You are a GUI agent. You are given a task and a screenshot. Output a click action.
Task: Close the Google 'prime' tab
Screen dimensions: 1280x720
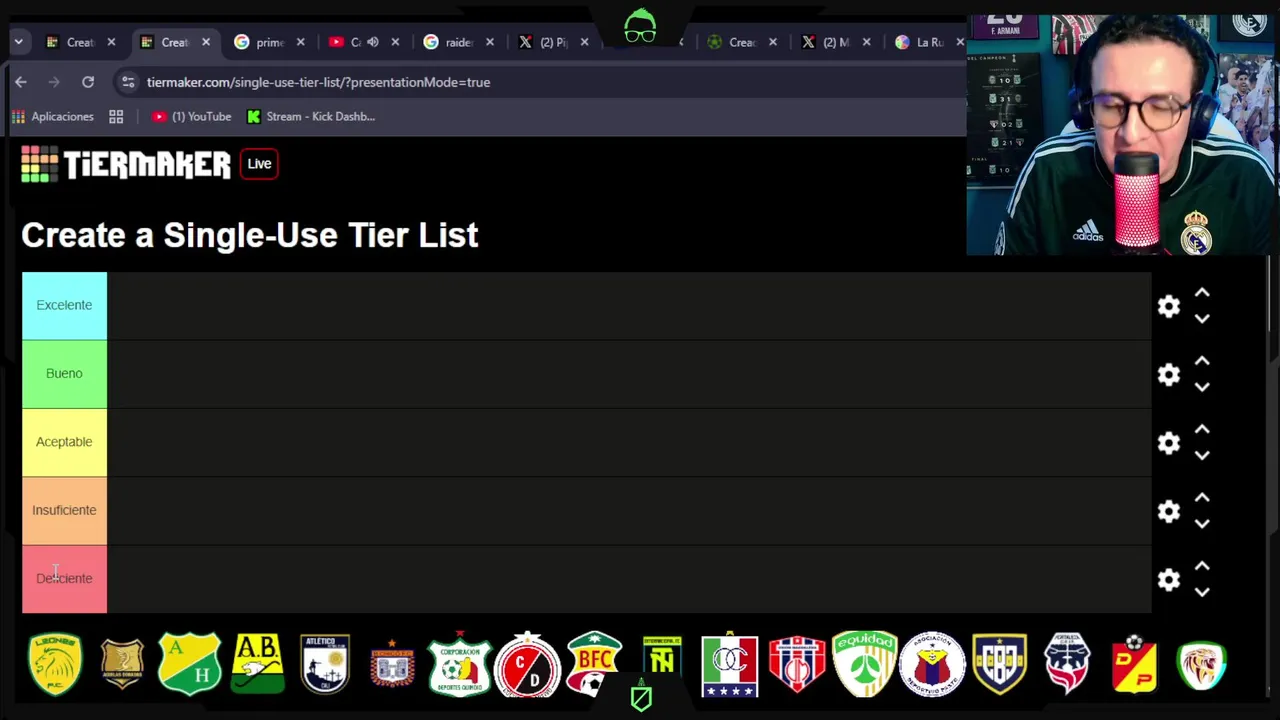300,42
